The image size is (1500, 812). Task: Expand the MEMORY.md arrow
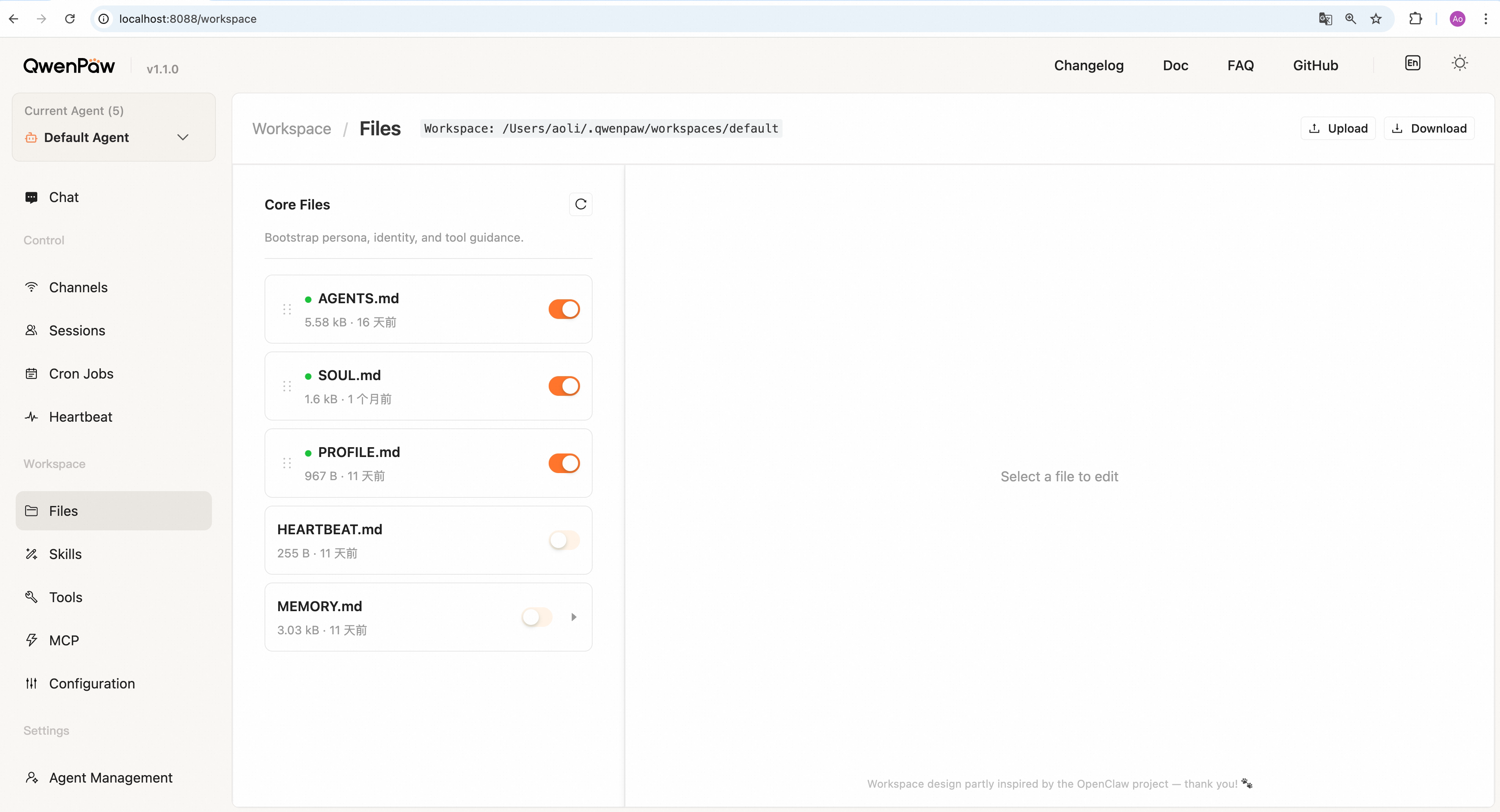573,617
